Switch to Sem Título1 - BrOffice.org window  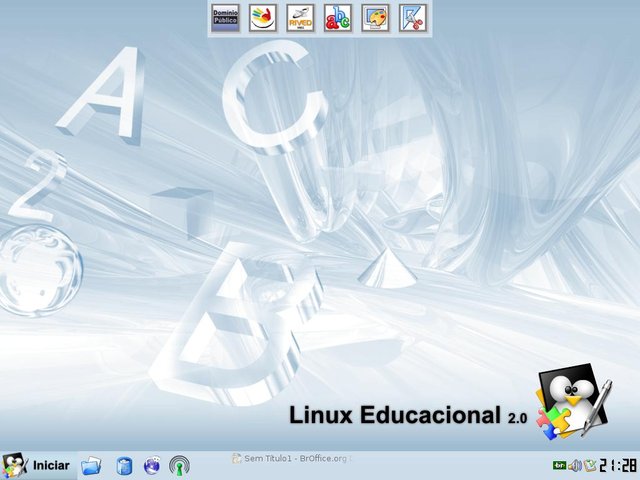(291, 458)
